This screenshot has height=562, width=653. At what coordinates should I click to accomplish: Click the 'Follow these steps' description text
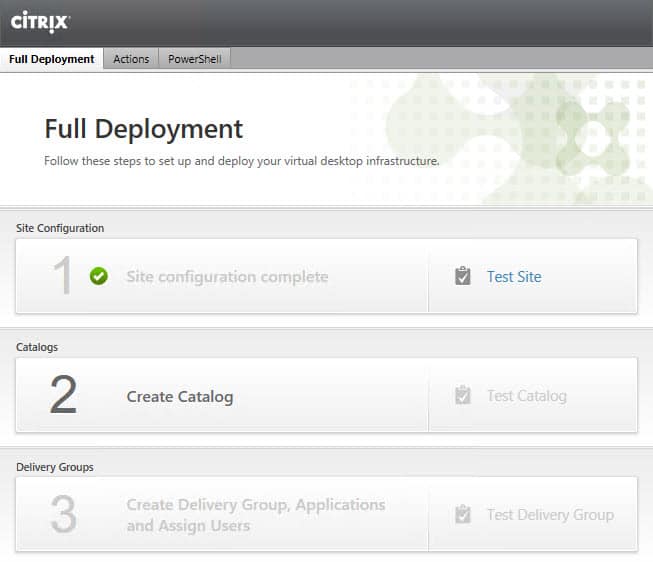(242, 161)
